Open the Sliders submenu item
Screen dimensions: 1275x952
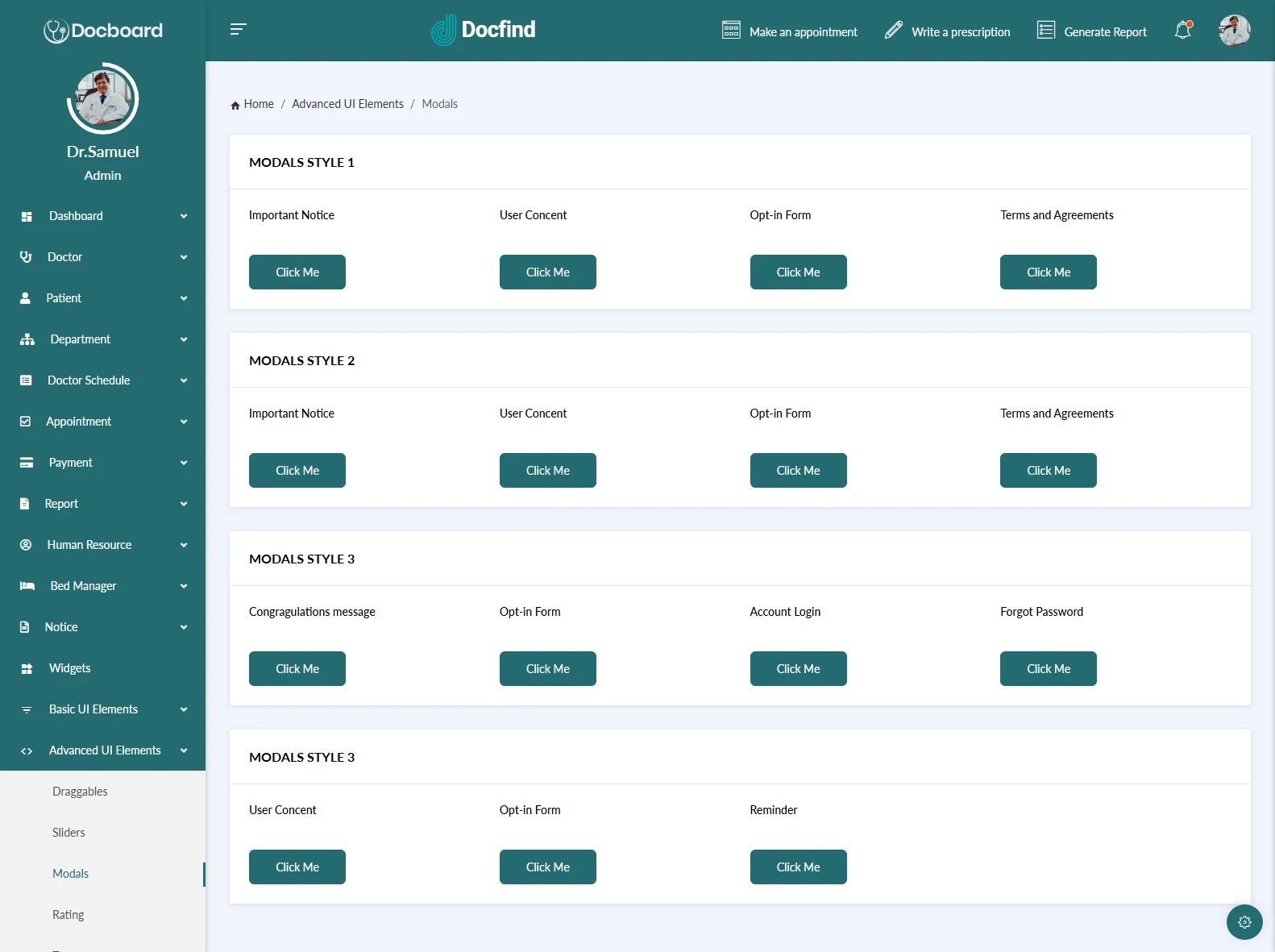click(x=69, y=833)
